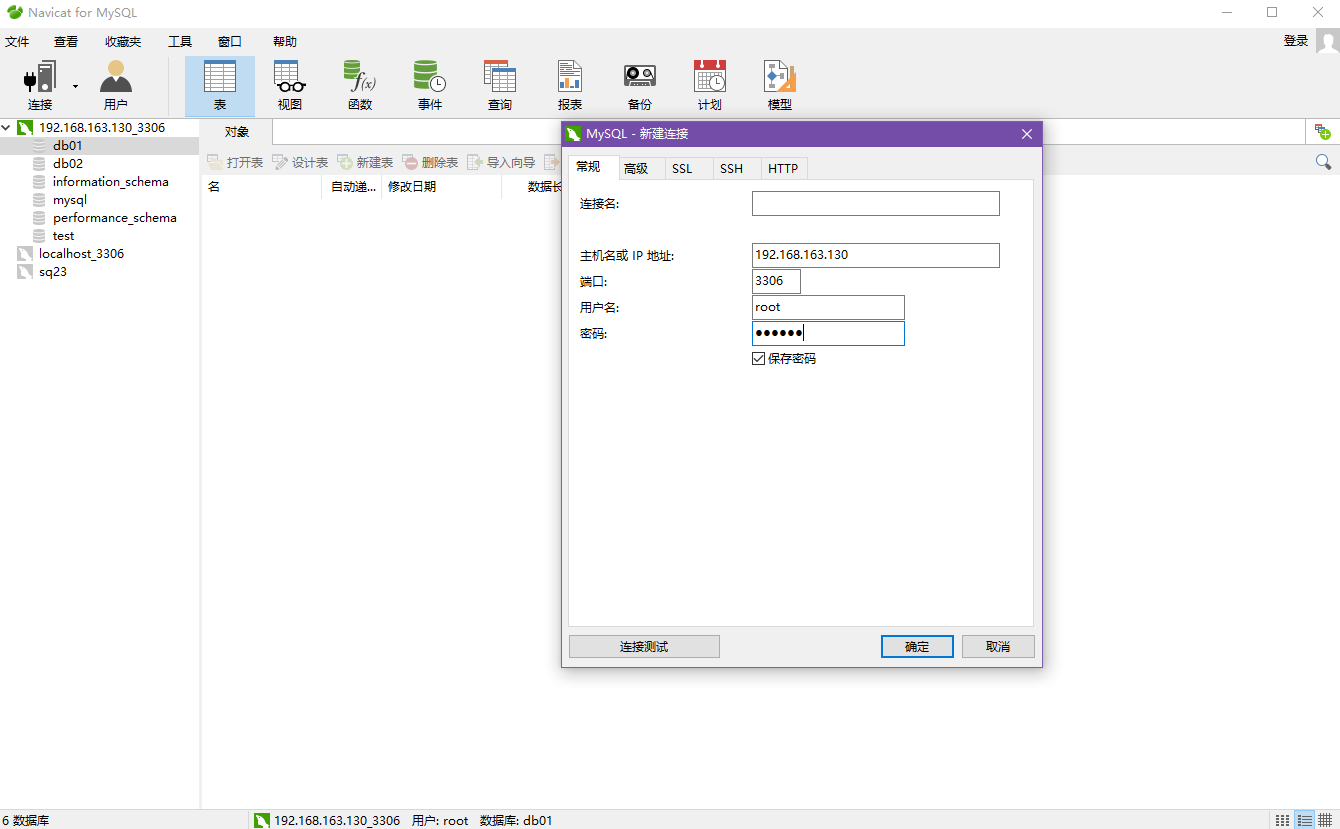
Task: Open the 函数 functions view
Action: click(360, 86)
